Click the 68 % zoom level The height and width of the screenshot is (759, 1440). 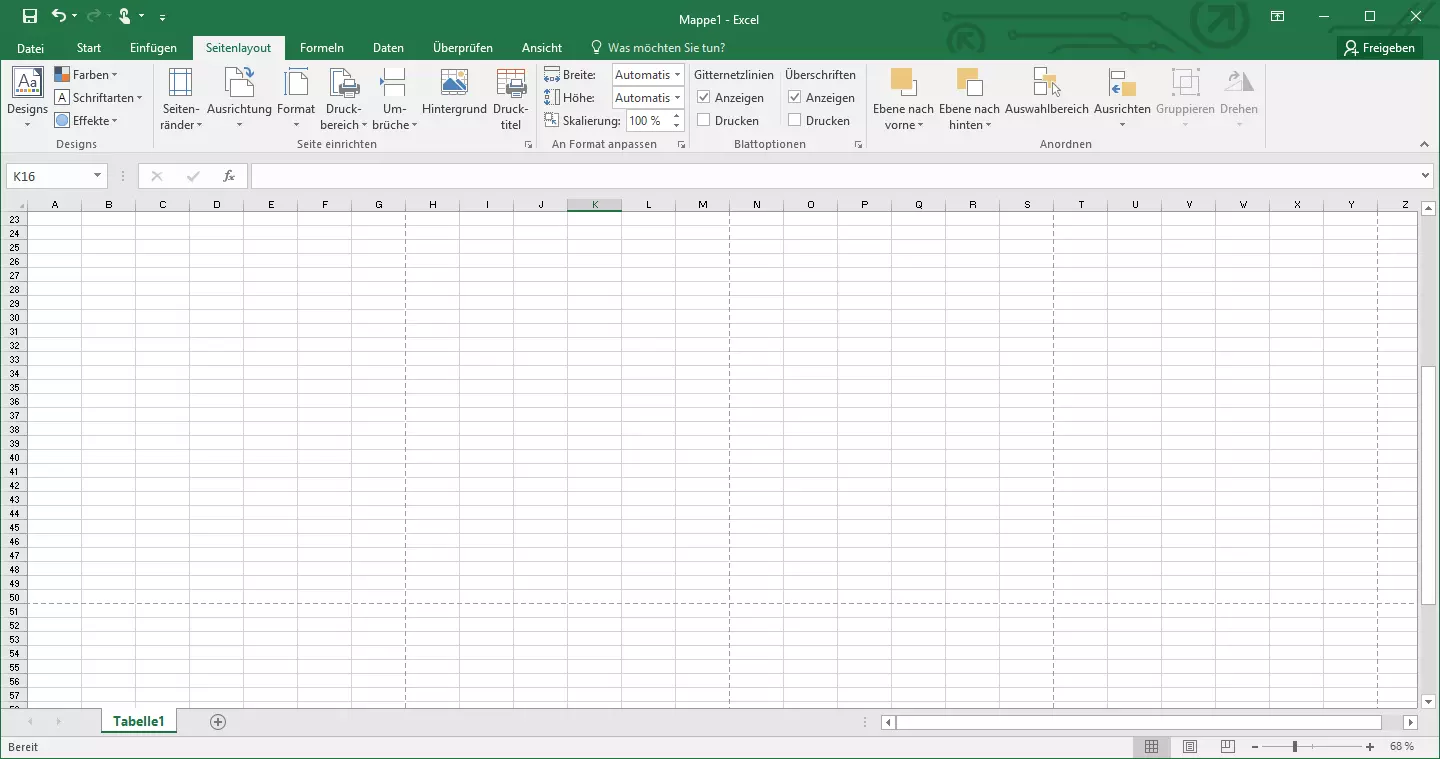(x=1402, y=747)
